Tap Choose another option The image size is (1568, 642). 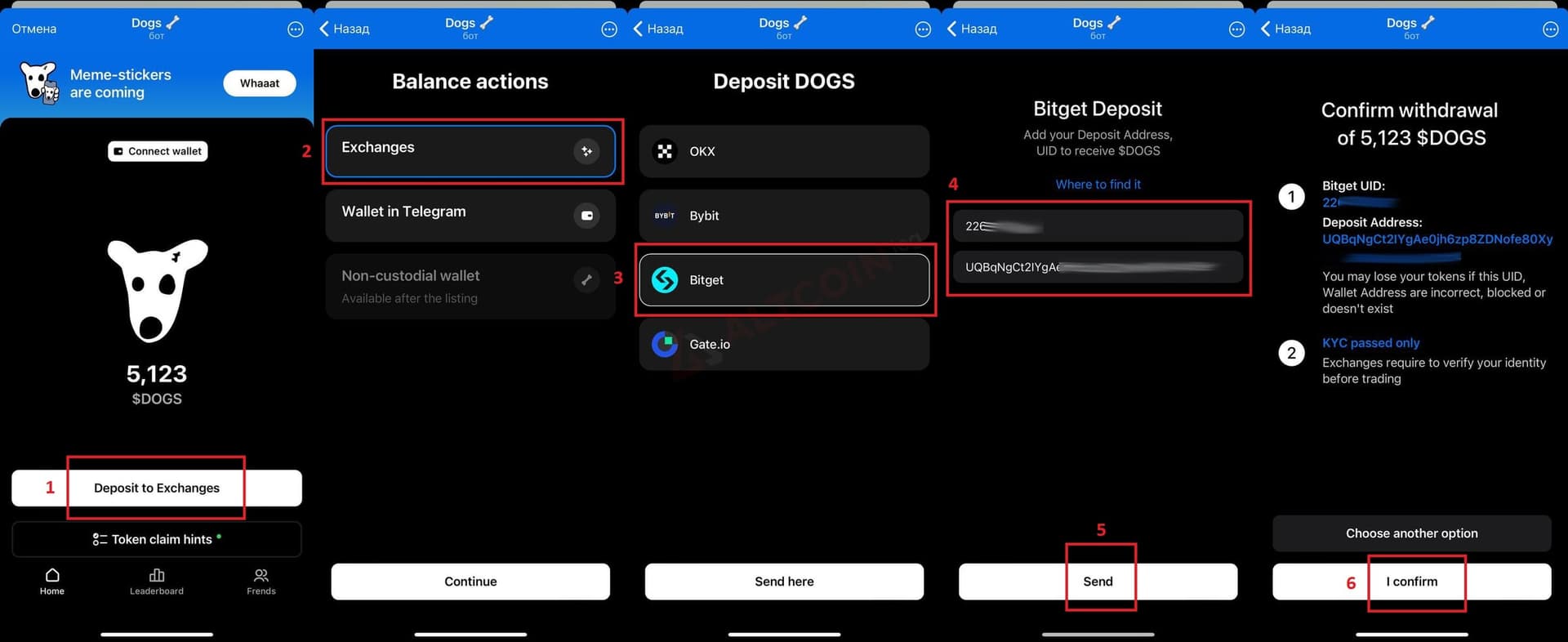(1412, 533)
